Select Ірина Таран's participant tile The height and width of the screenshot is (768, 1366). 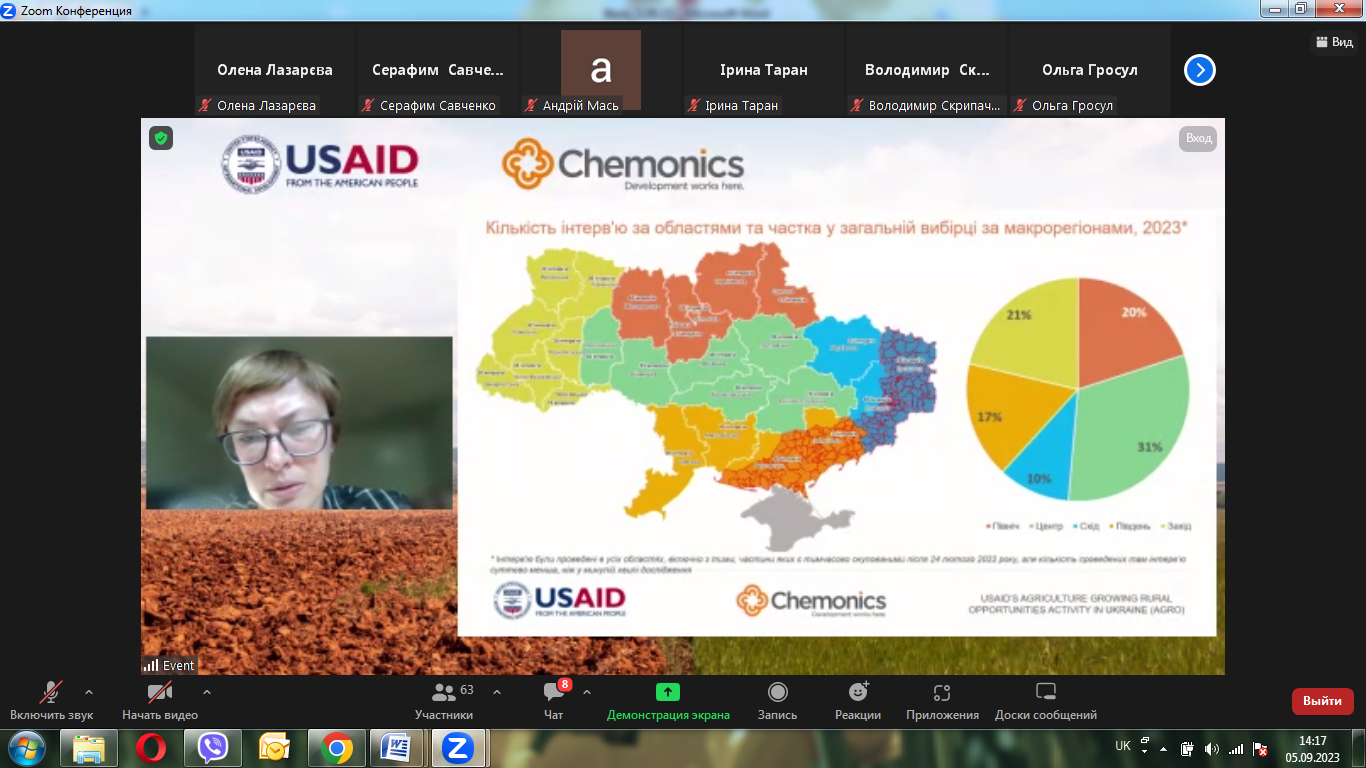pyautogui.click(x=764, y=71)
